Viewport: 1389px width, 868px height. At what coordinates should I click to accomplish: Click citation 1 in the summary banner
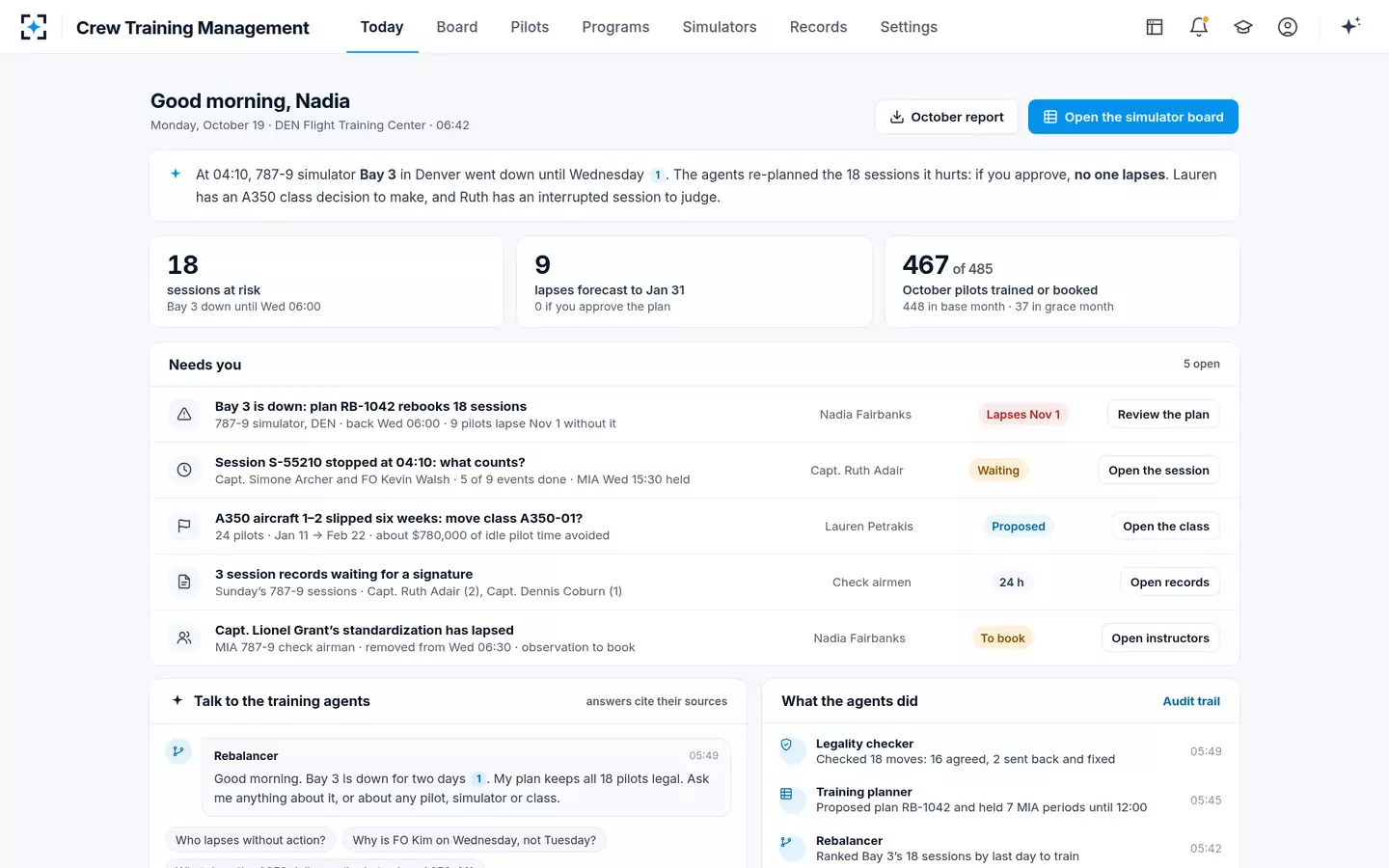click(x=658, y=176)
